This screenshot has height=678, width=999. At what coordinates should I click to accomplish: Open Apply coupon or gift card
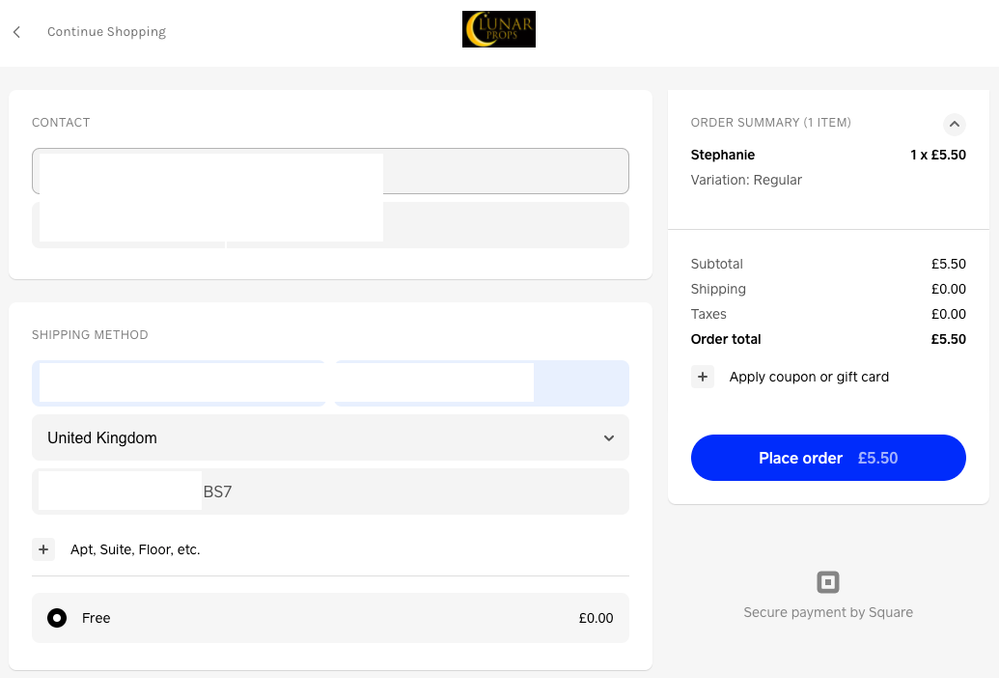(808, 377)
